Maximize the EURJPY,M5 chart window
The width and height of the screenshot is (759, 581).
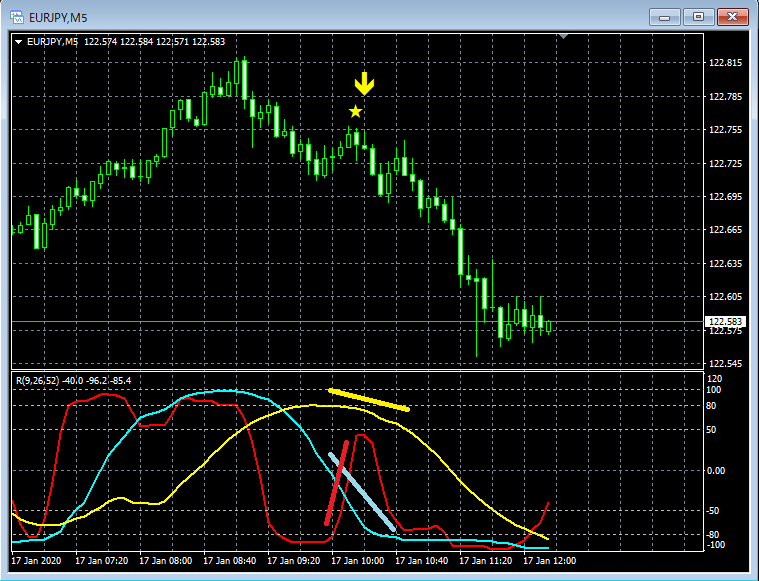tap(698, 17)
